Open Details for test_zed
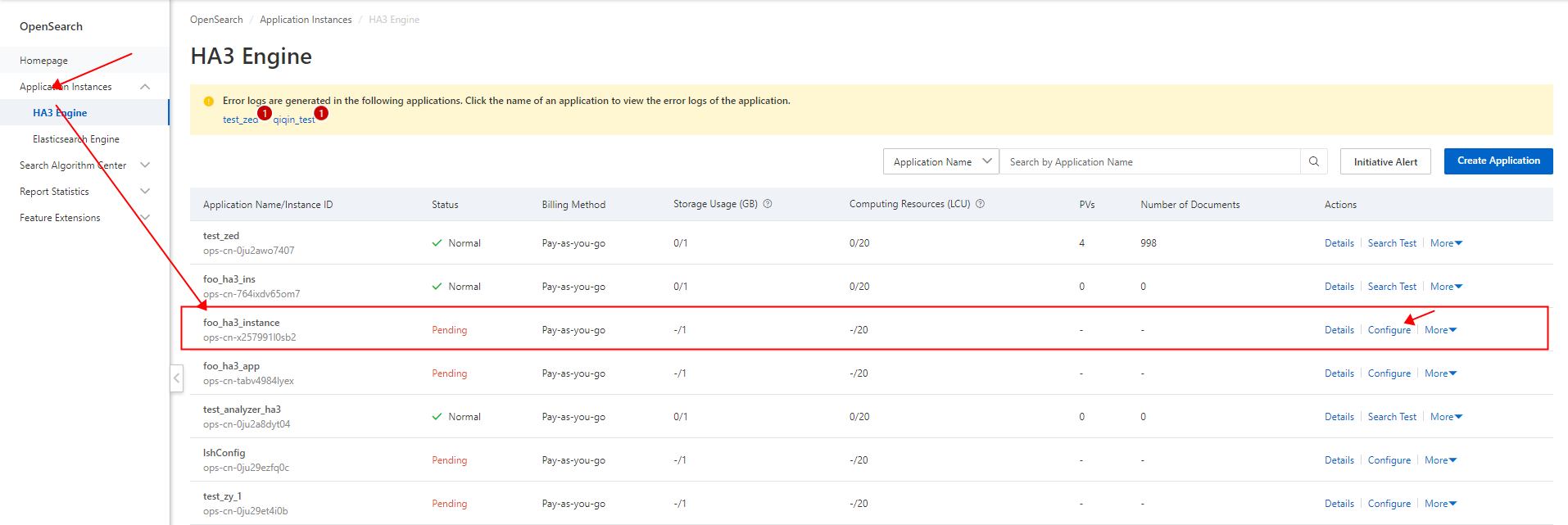The width and height of the screenshot is (1568, 525). tap(1339, 243)
